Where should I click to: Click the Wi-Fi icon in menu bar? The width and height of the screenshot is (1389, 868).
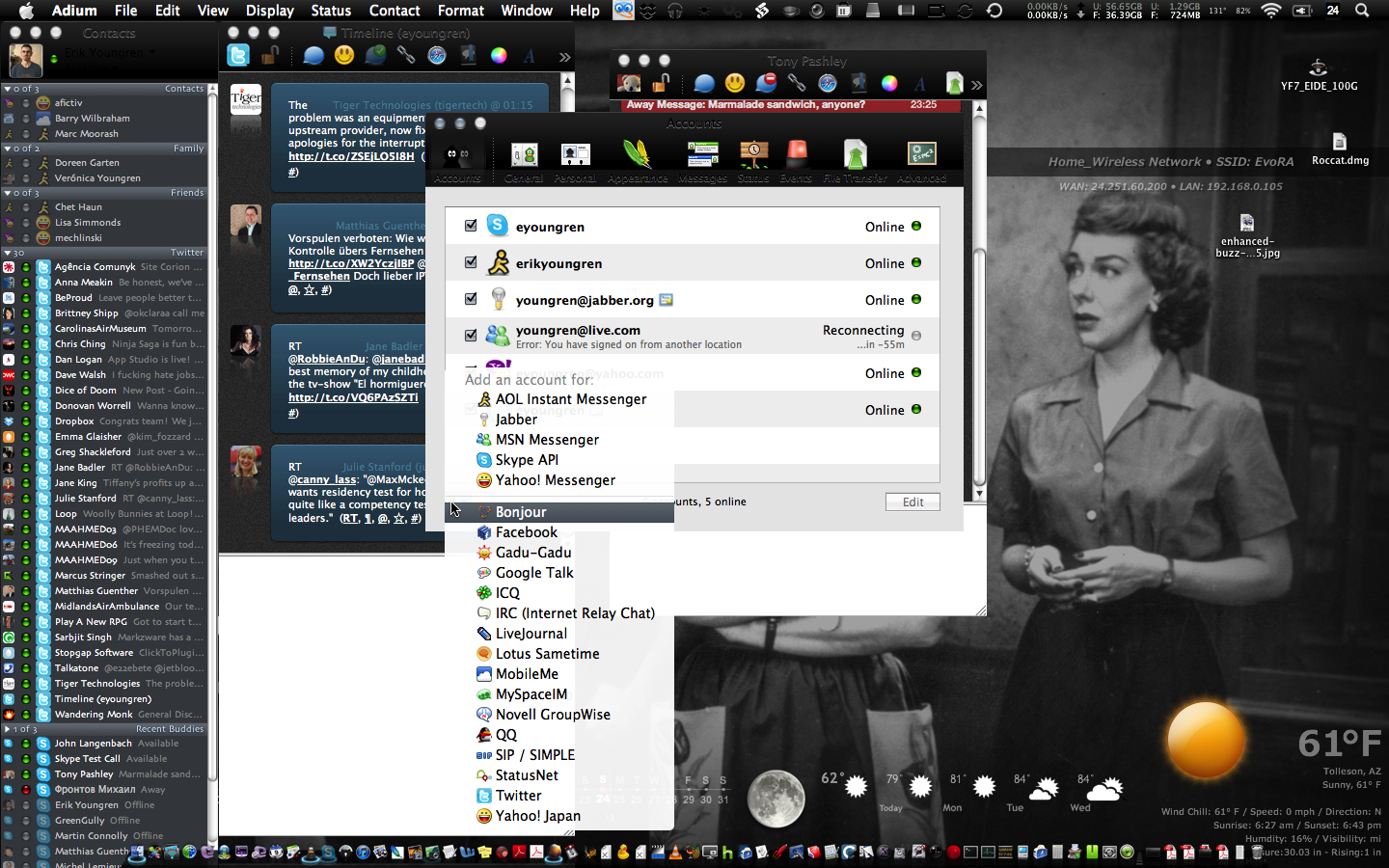point(1270,11)
